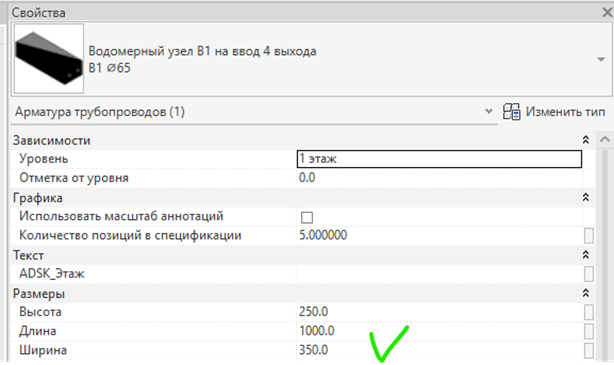Select the Отметка от уровня label

74,178
